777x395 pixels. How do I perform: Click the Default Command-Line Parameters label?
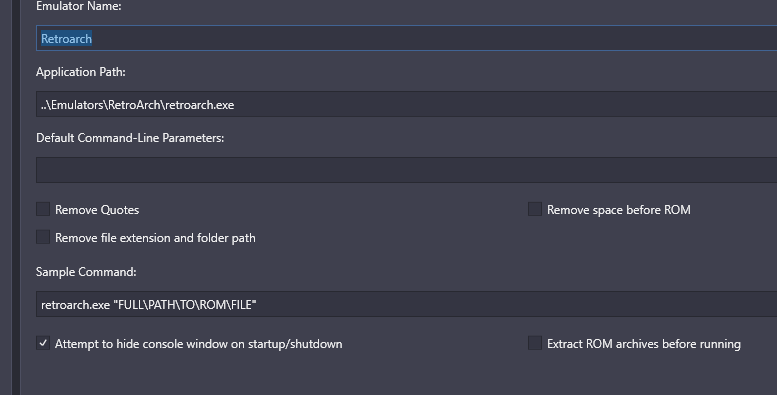[x=130, y=138]
